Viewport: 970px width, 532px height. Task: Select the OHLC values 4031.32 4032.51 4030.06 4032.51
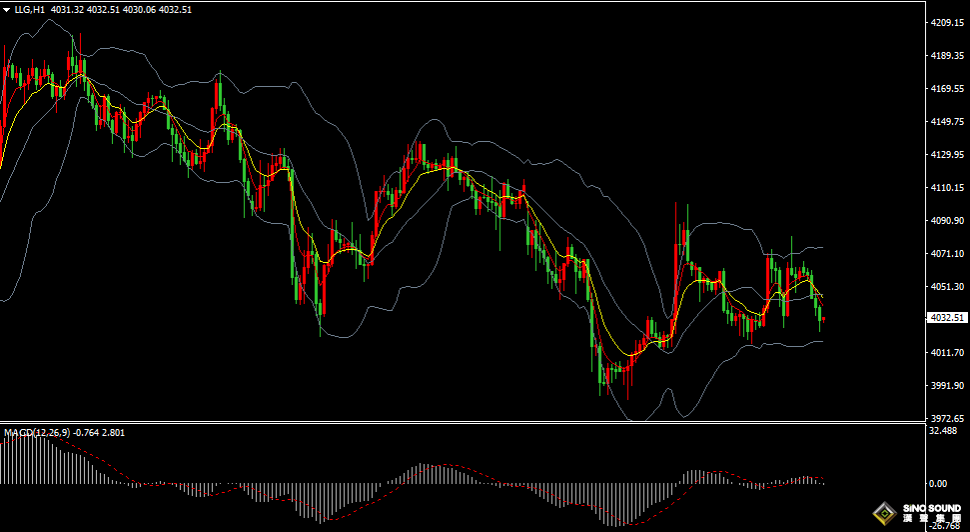click(x=121, y=10)
